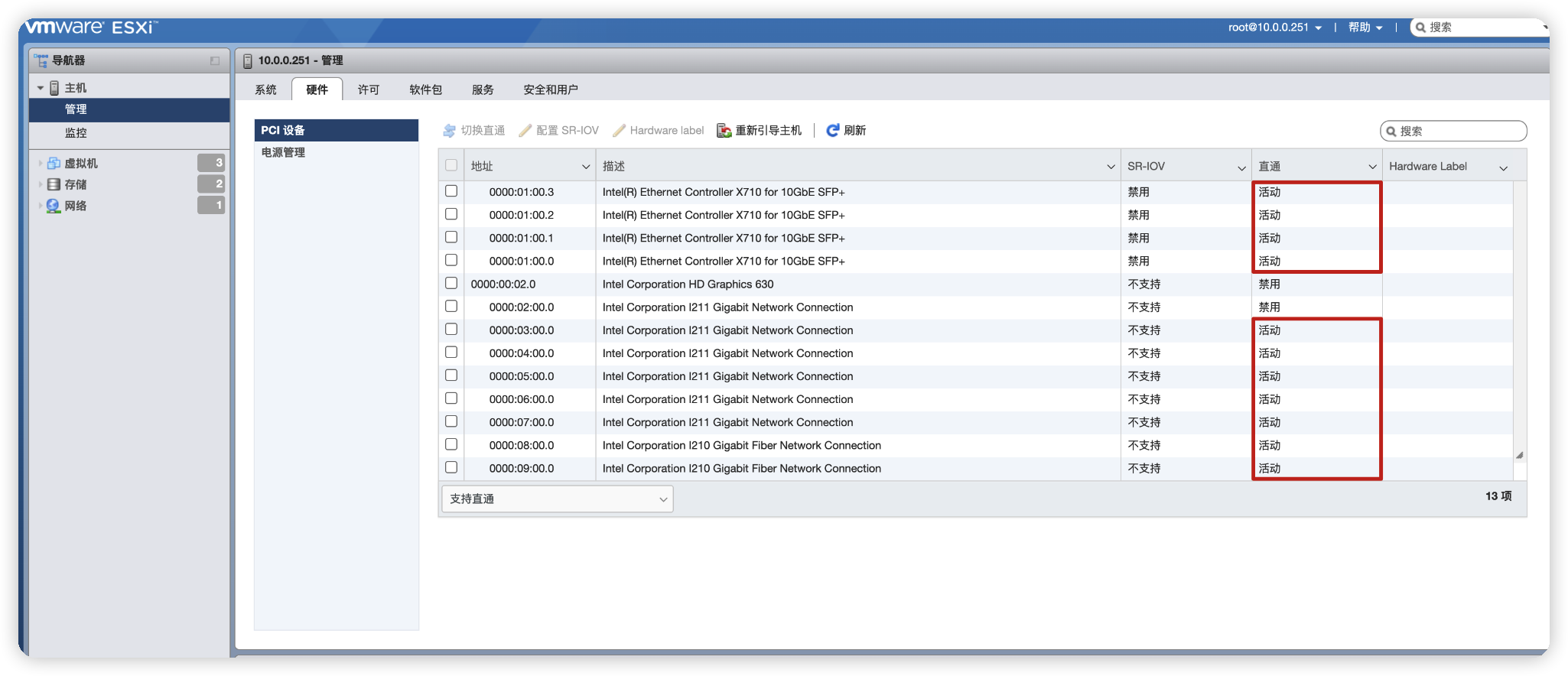This screenshot has width=1568, height=676.
Task: Click magnifier icon in PCI search box
Action: click(1391, 132)
